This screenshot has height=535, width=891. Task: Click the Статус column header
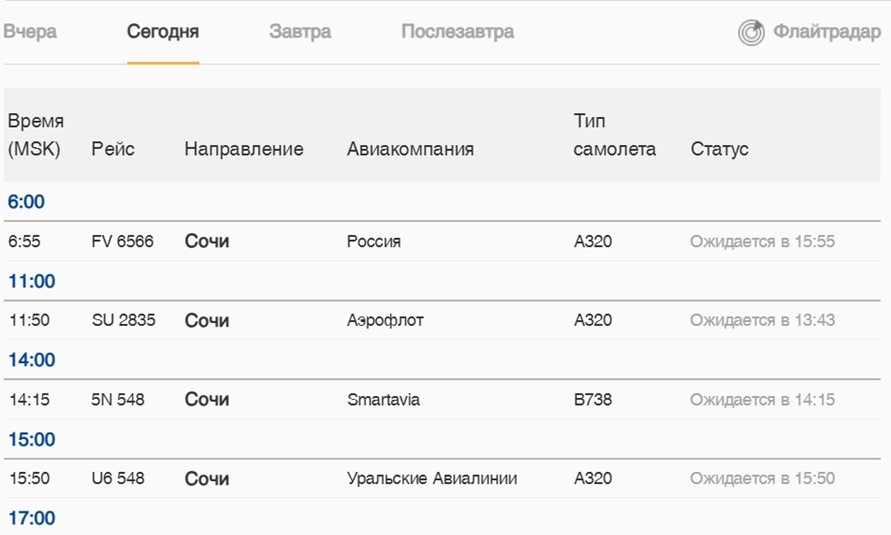click(x=719, y=150)
